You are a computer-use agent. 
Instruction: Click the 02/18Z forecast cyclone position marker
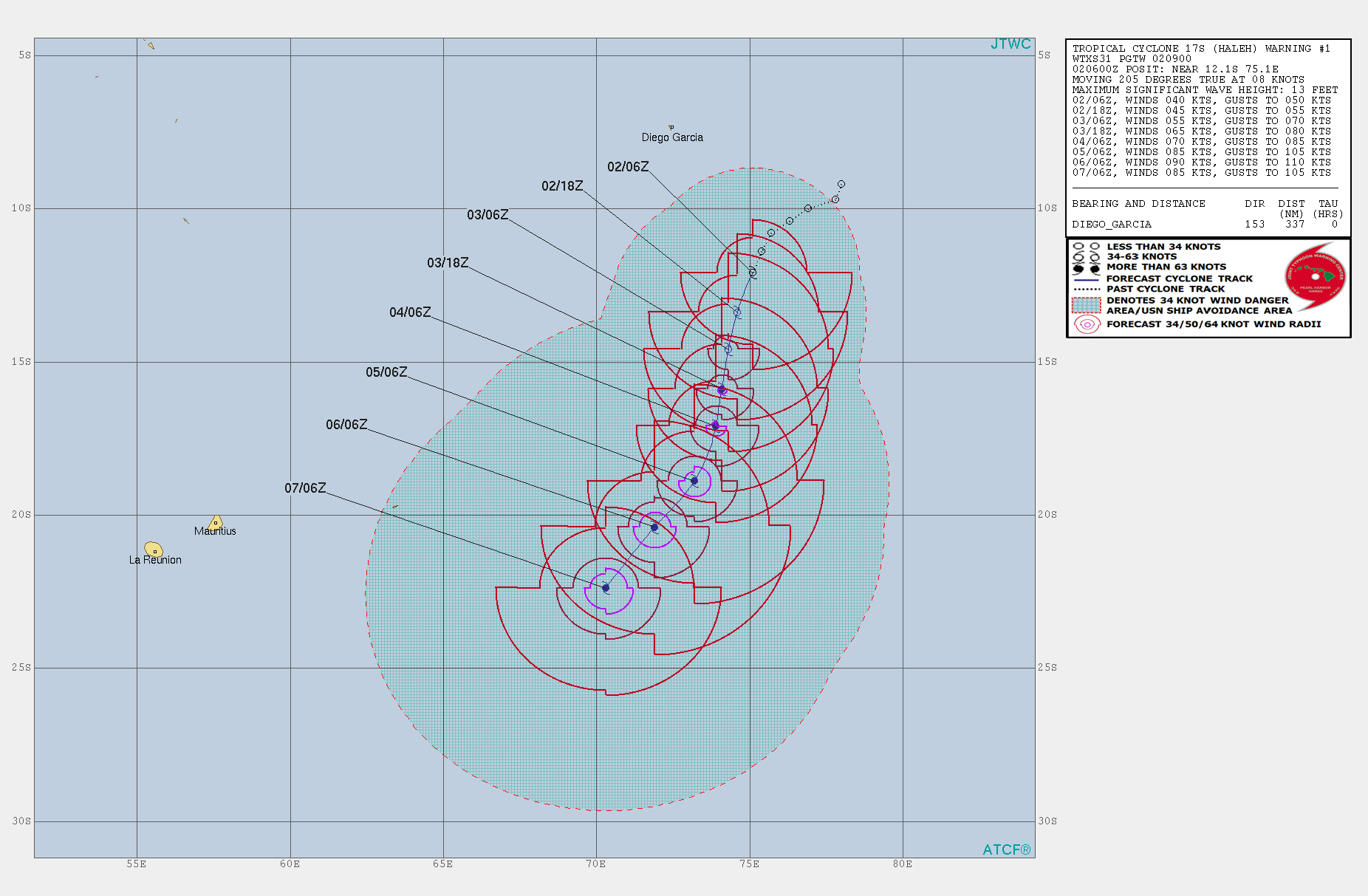coord(737,312)
